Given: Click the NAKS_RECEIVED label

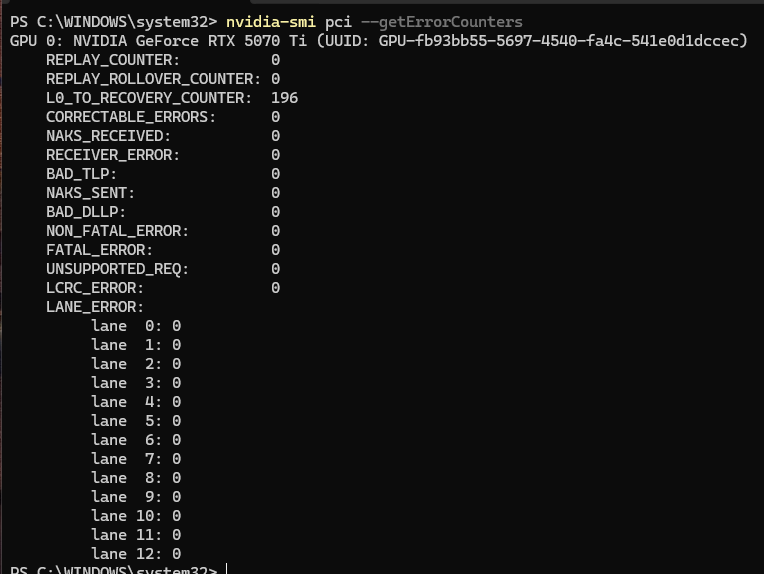Looking at the screenshot, I should [x=108, y=136].
